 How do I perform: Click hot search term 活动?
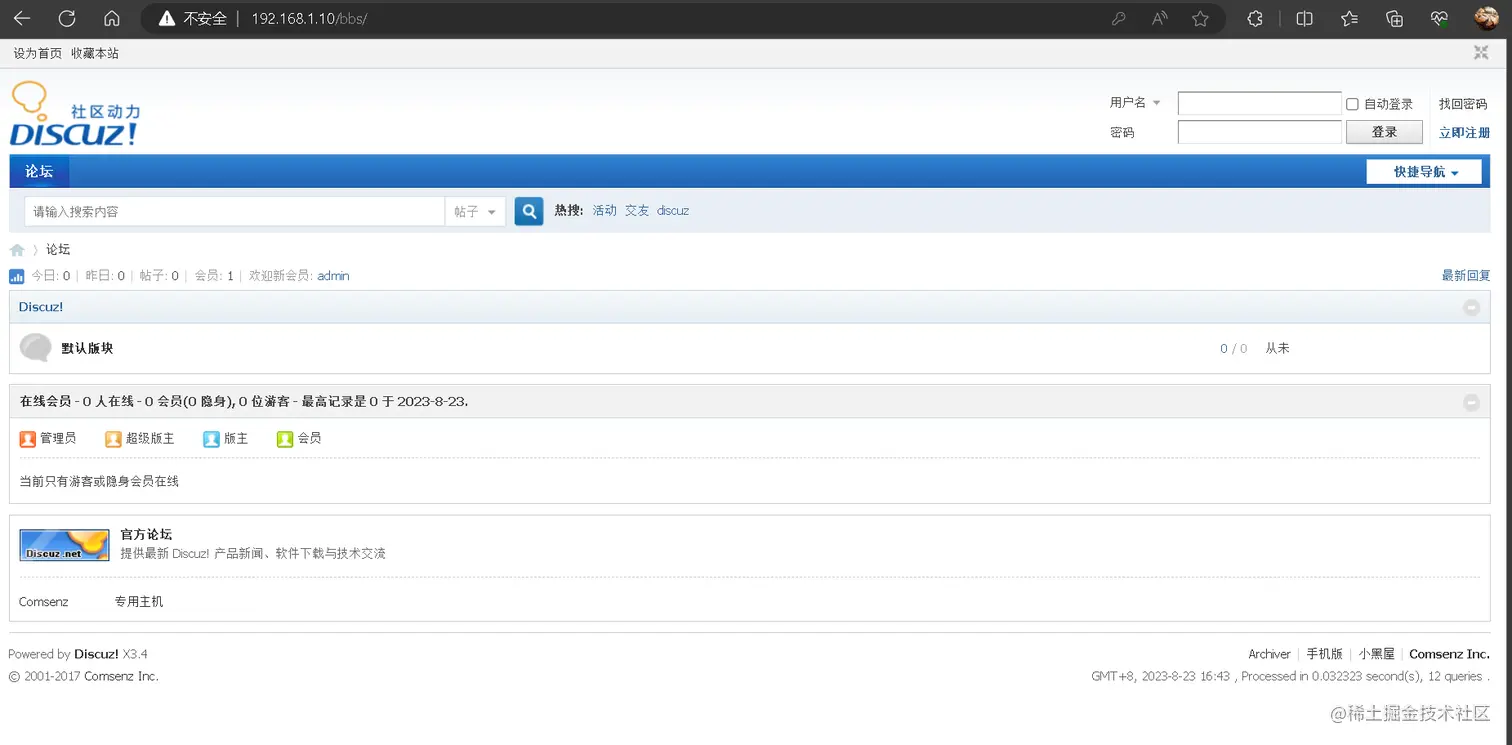coord(605,211)
